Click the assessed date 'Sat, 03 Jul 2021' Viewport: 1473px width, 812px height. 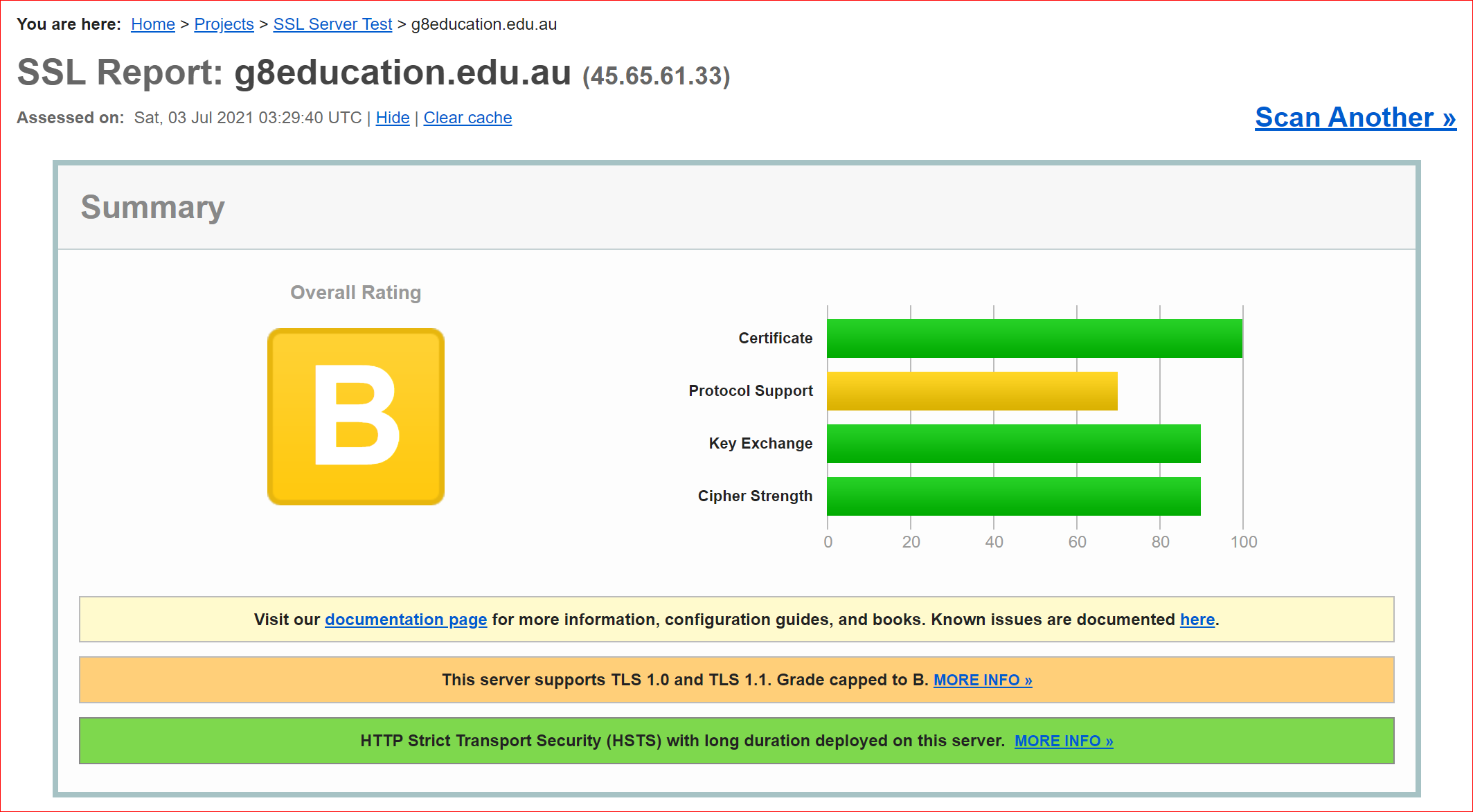(194, 118)
